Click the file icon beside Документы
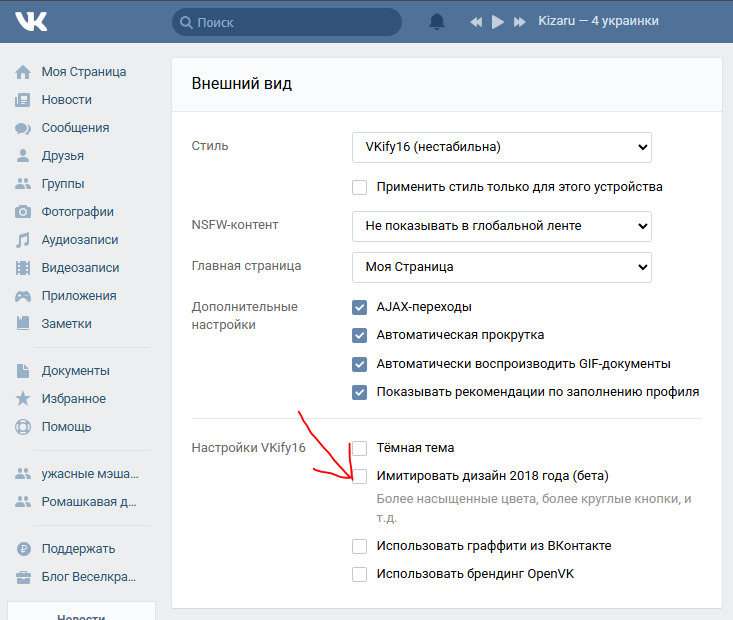The image size is (733, 620). click(x=22, y=371)
